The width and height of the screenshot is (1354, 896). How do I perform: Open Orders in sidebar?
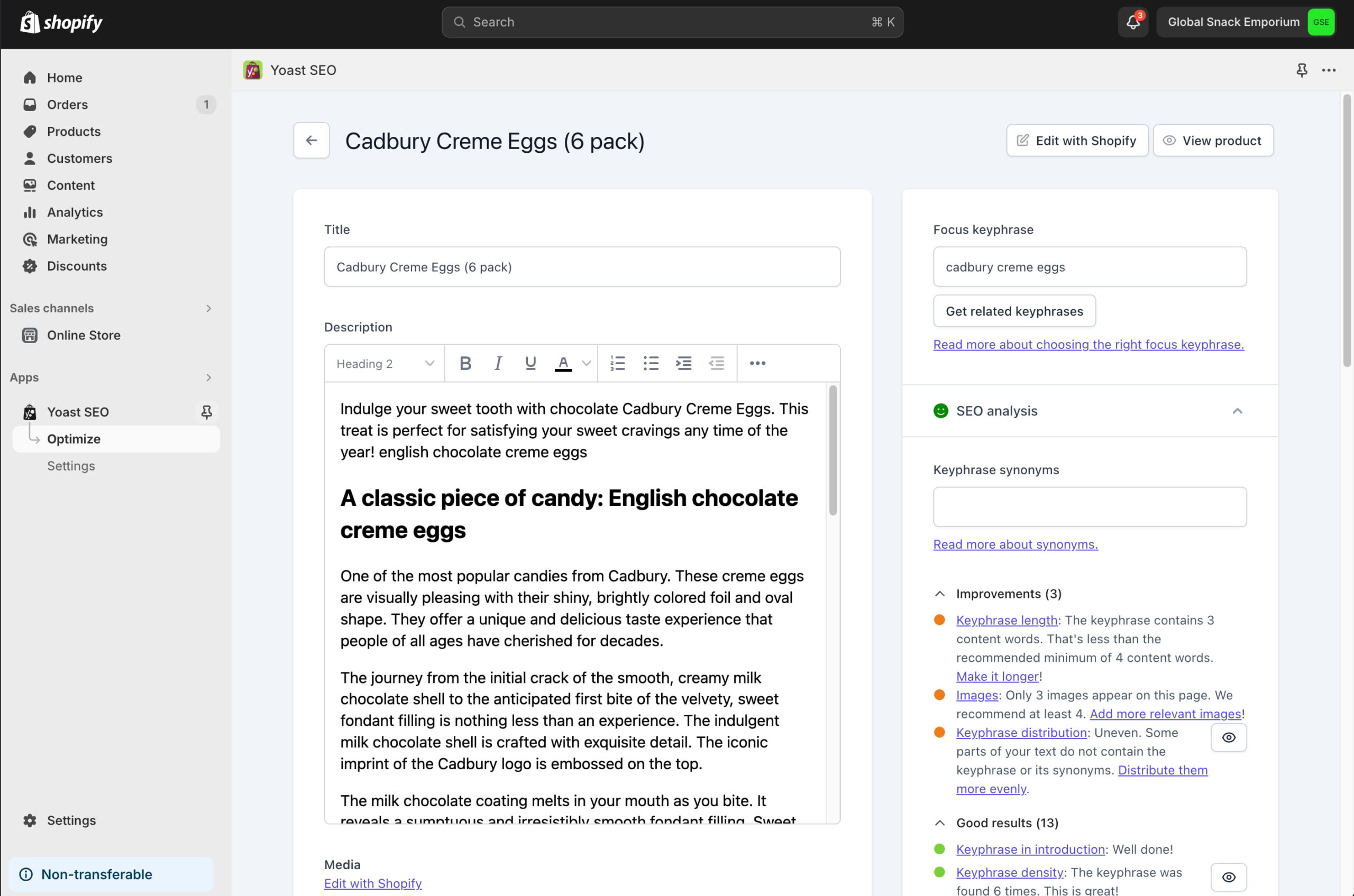click(x=67, y=105)
